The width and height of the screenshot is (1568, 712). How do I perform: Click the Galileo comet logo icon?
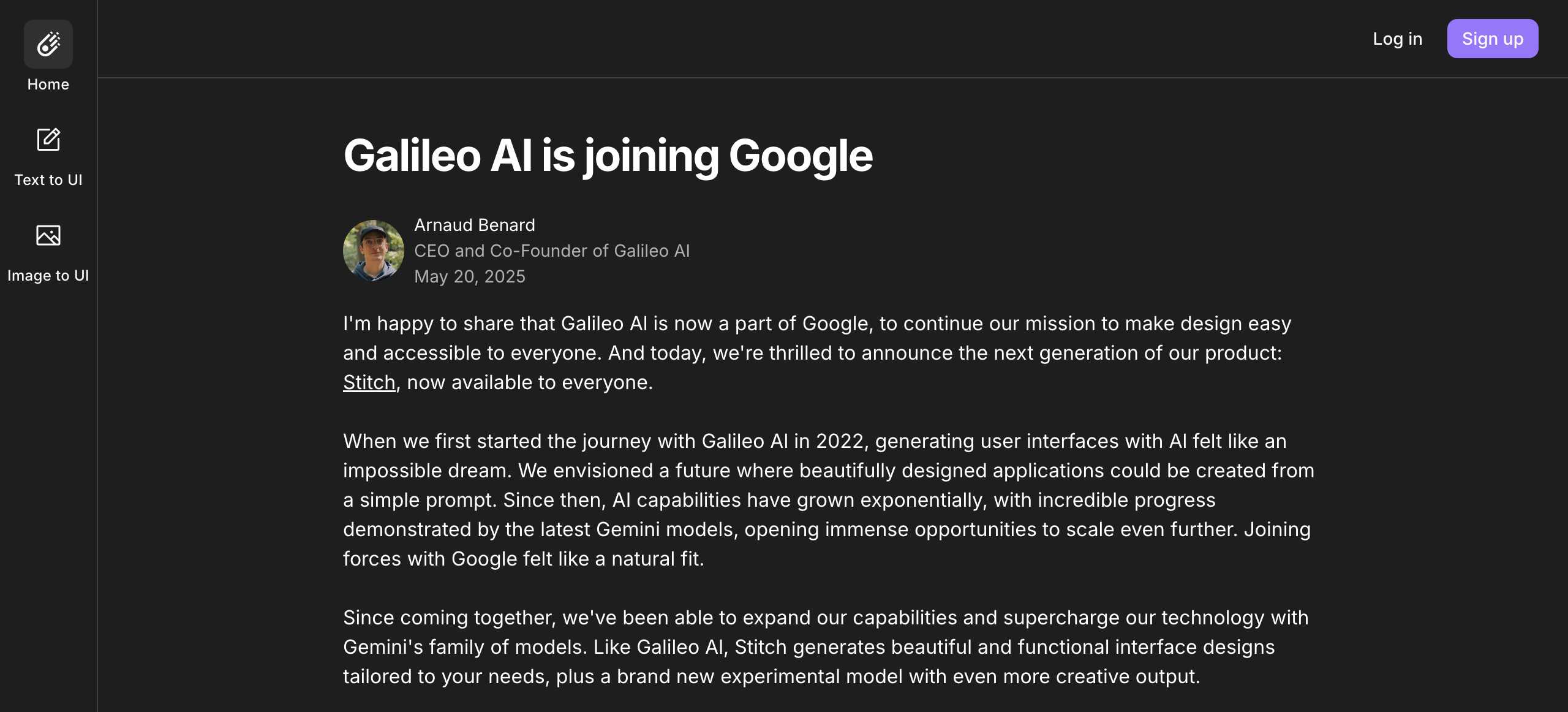point(48,44)
